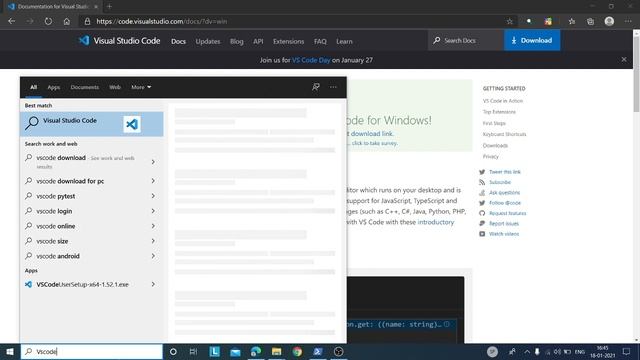Screen dimensions: 640x360
Task: Open browser collections icon
Action: (590, 21)
